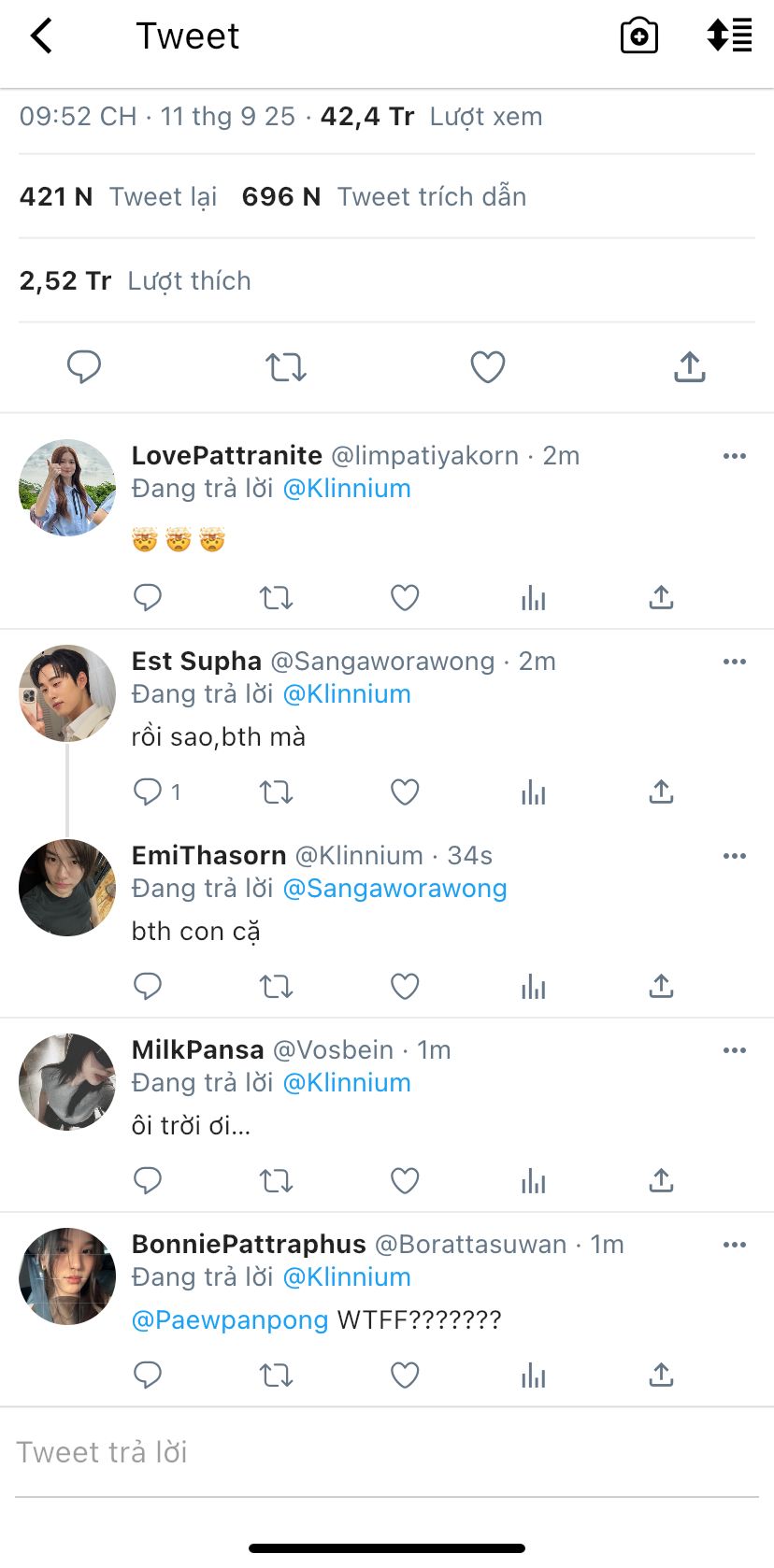Retweet the main tweet
774x1568 pixels.
pyautogui.click(x=286, y=366)
